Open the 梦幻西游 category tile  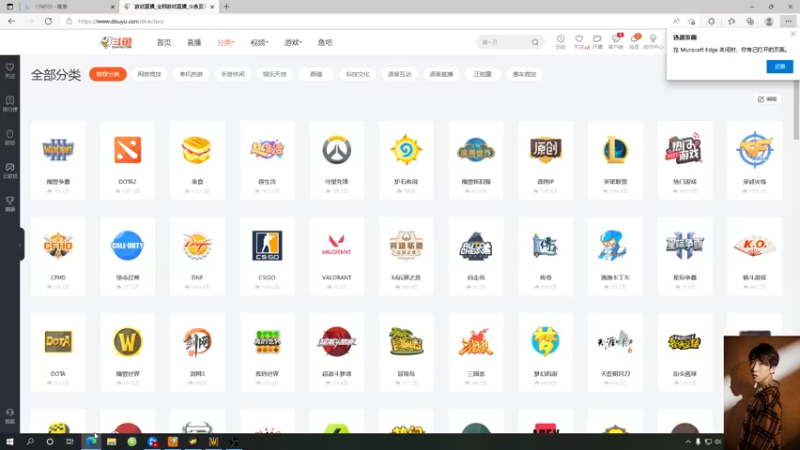tap(545, 352)
